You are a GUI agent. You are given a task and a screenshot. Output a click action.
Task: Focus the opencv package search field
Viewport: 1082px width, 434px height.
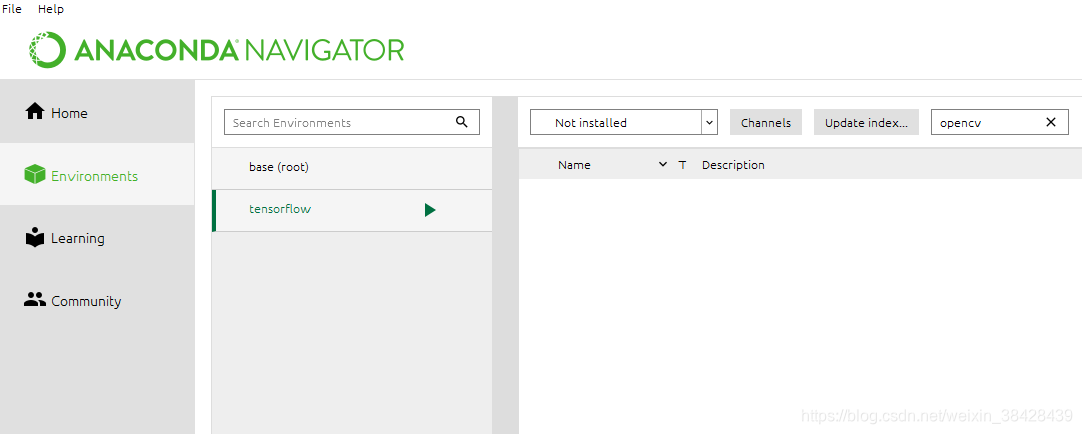[1000, 122]
